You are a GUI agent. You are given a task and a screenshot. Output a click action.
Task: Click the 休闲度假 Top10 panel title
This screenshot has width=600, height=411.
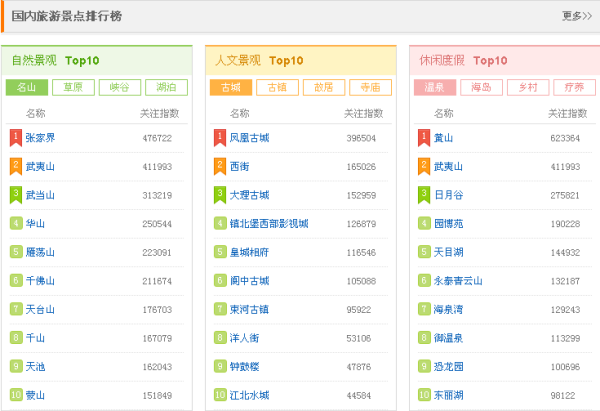463,60
